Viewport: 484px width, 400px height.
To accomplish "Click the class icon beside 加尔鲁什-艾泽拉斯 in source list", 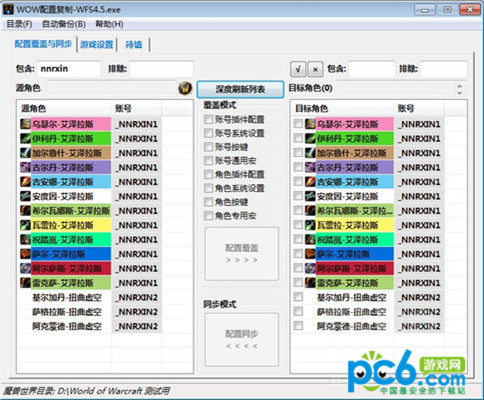I will click(25, 153).
